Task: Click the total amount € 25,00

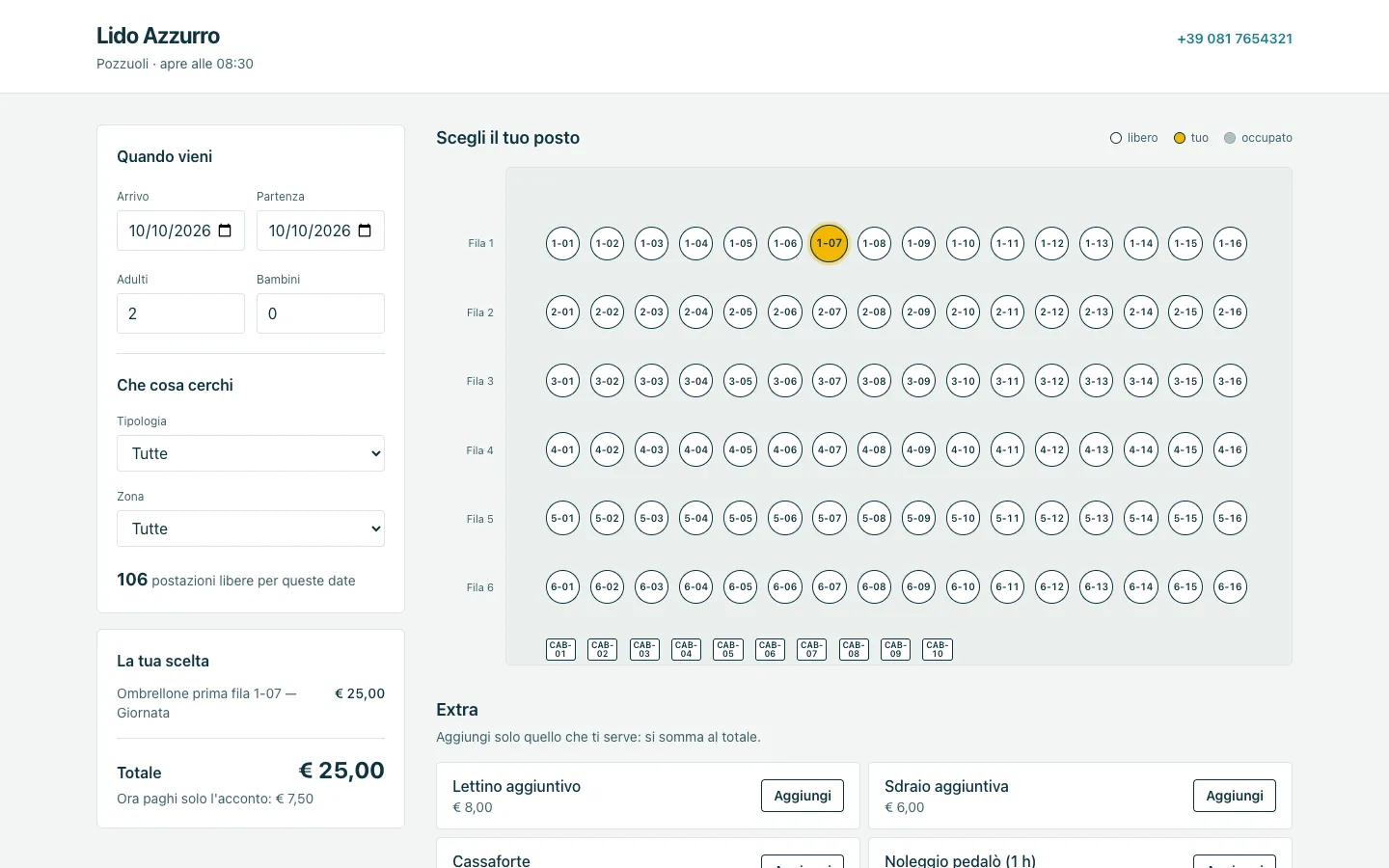Action: pos(341,771)
